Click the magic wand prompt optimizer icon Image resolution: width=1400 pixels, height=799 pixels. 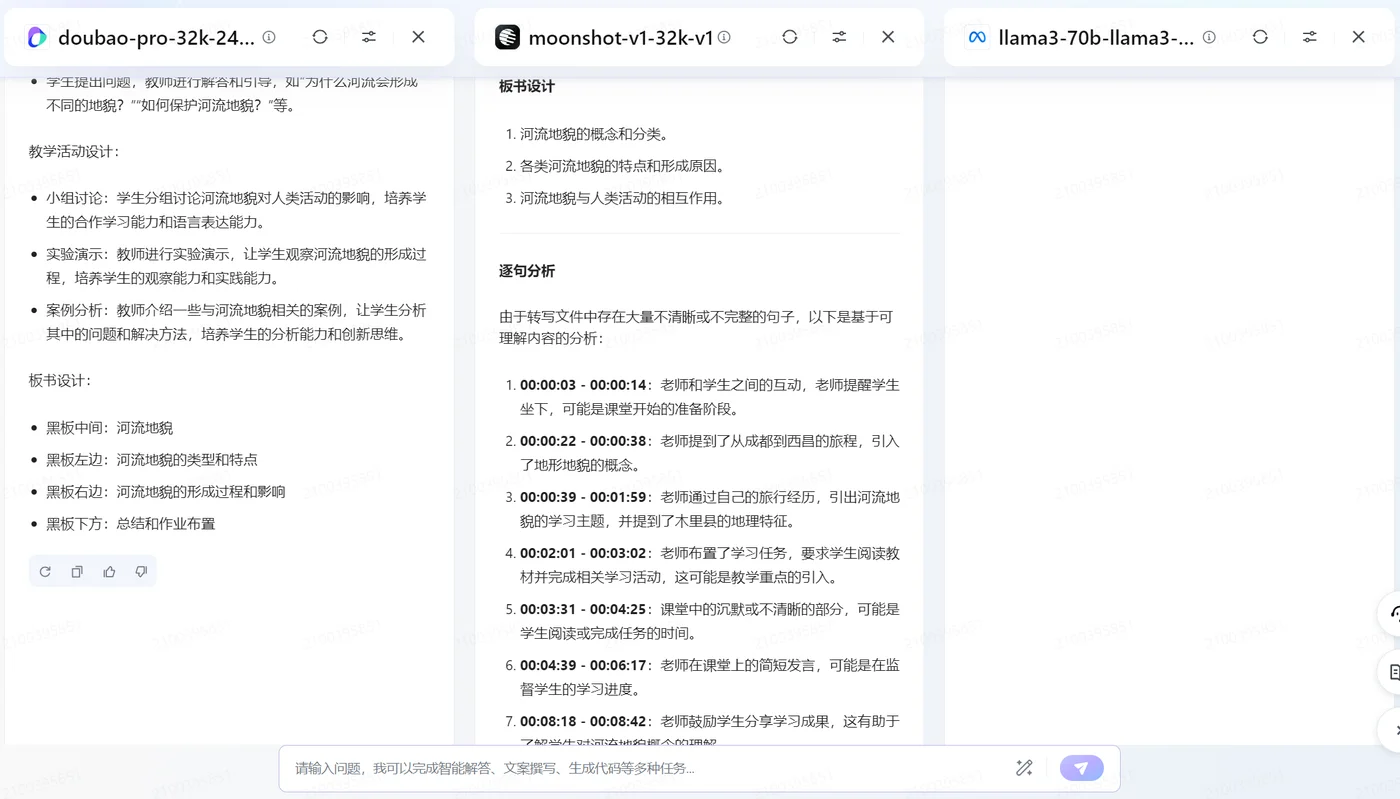click(x=1024, y=768)
